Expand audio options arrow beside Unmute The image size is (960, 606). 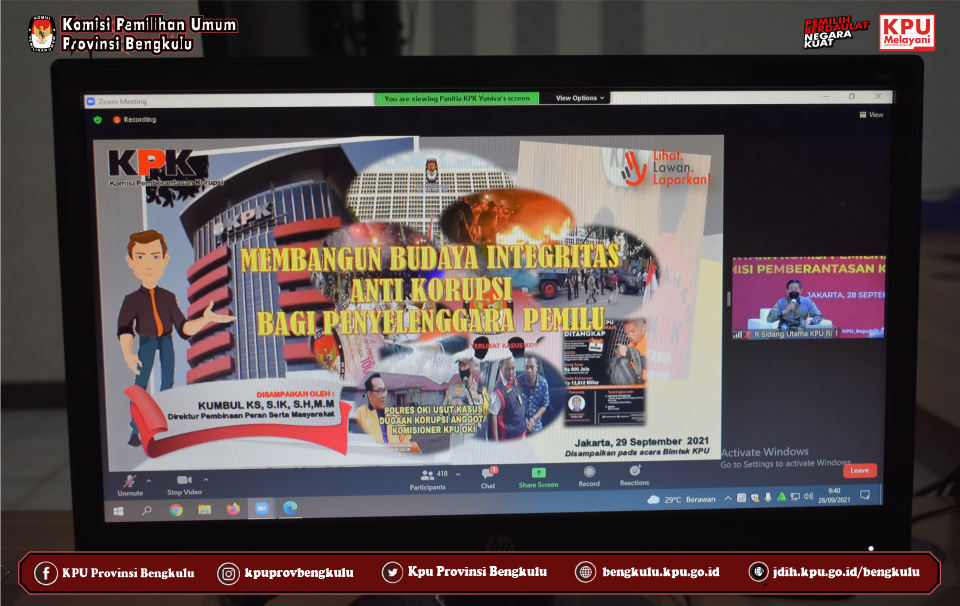coord(149,480)
